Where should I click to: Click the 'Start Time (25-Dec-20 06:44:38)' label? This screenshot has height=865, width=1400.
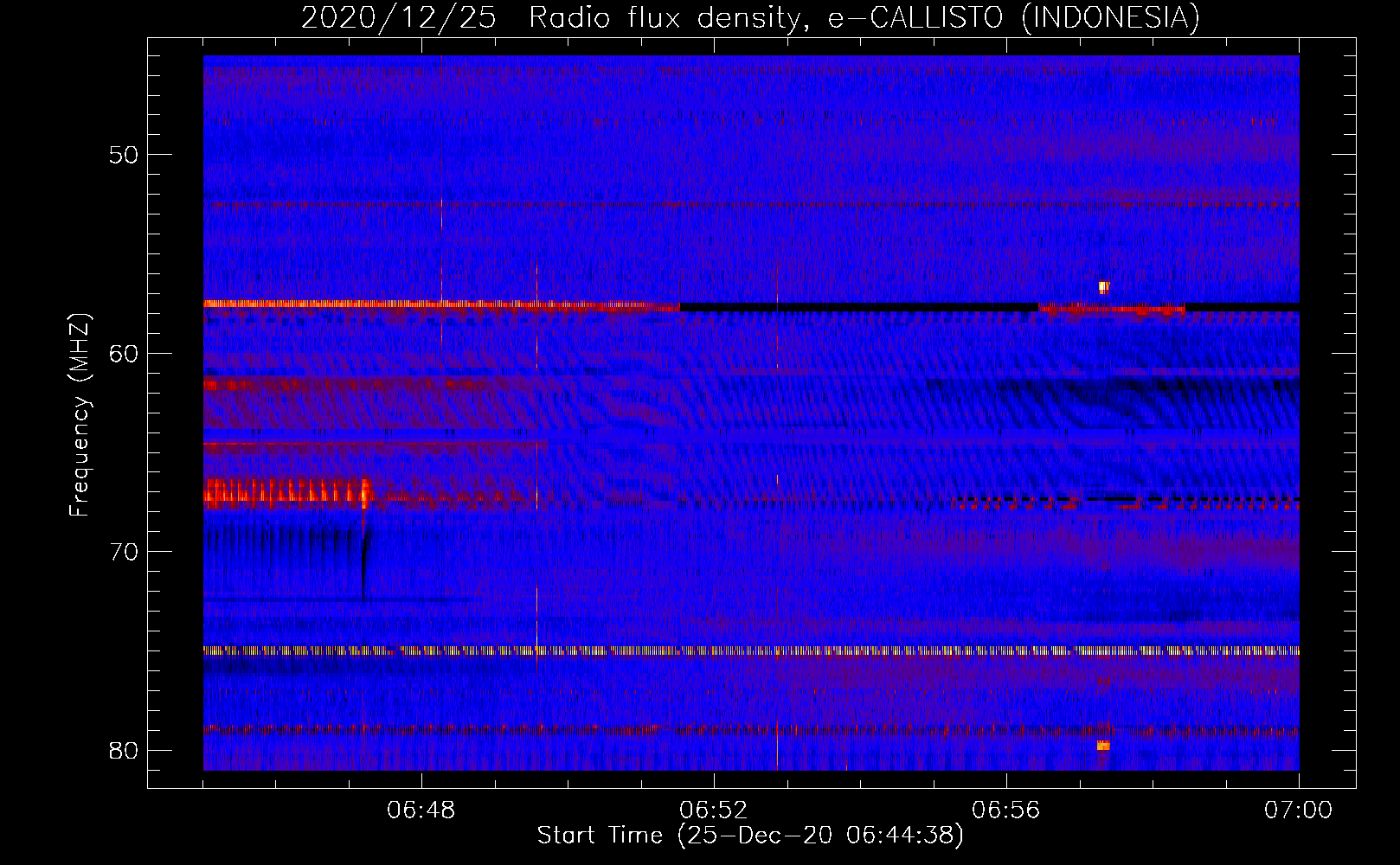pyautogui.click(x=750, y=836)
